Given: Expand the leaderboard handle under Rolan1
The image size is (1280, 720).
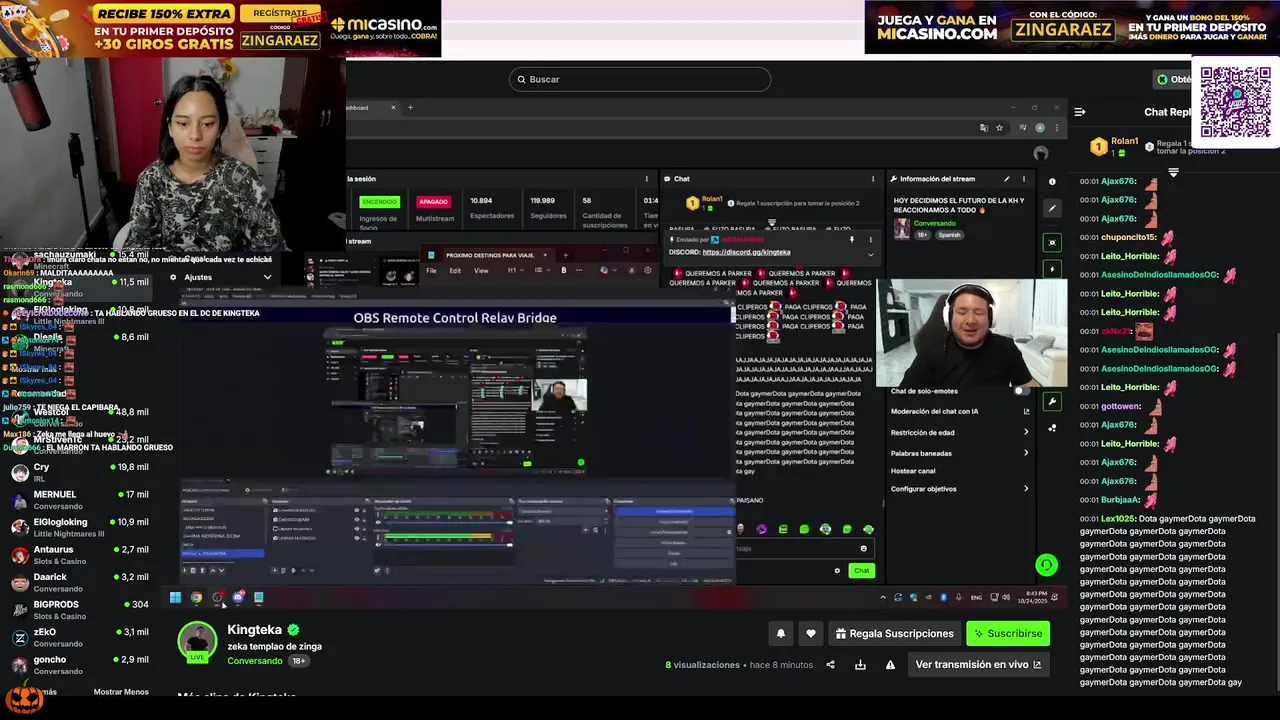Looking at the screenshot, I should pyautogui.click(x=1173, y=172).
